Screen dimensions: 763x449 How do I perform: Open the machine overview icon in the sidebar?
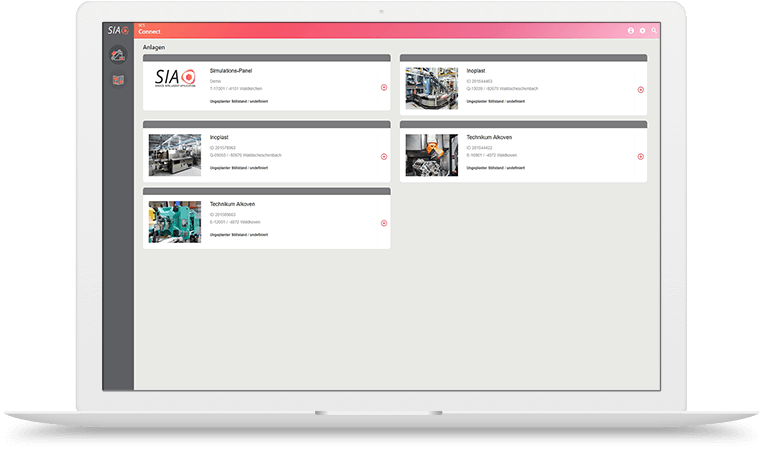118,55
